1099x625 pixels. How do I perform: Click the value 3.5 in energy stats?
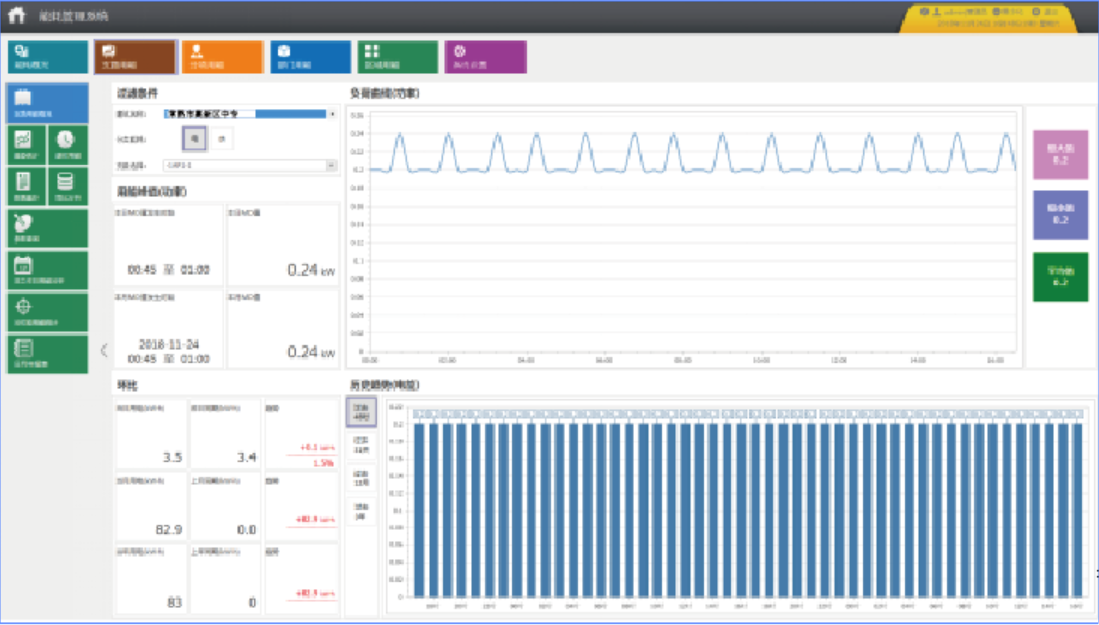pyautogui.click(x=172, y=457)
